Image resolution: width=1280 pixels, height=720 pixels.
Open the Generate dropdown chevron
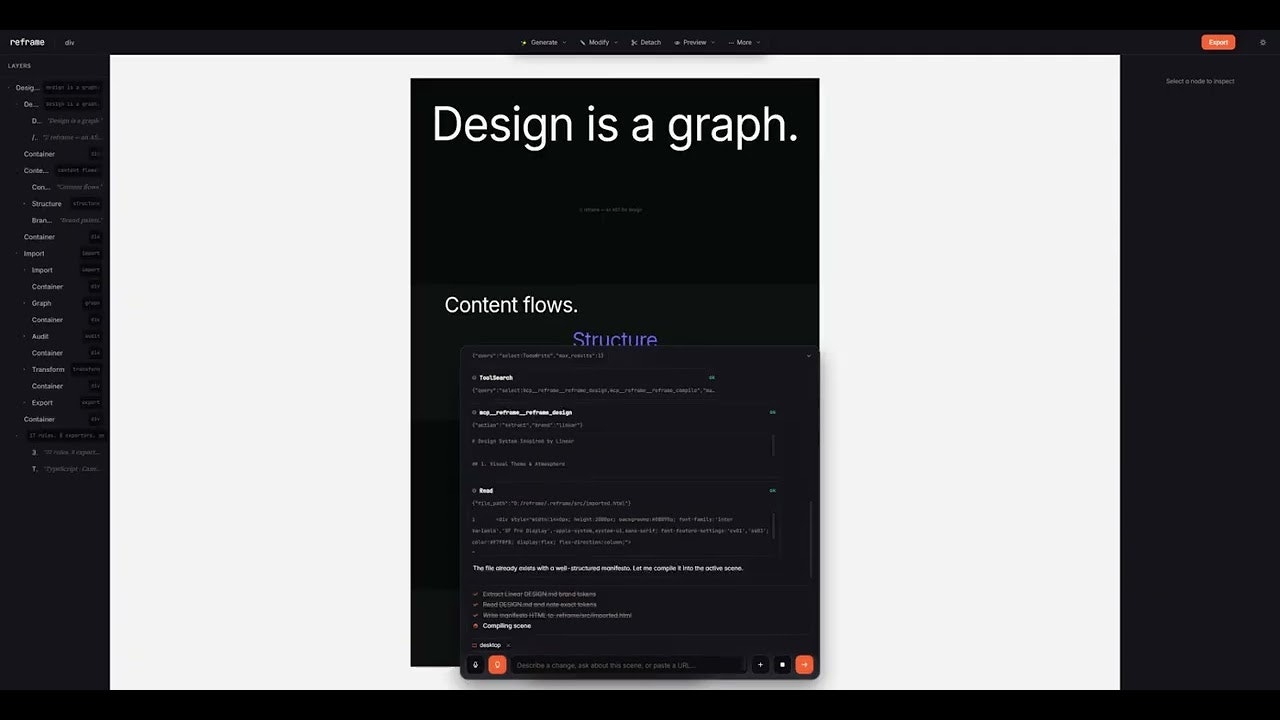click(x=564, y=42)
